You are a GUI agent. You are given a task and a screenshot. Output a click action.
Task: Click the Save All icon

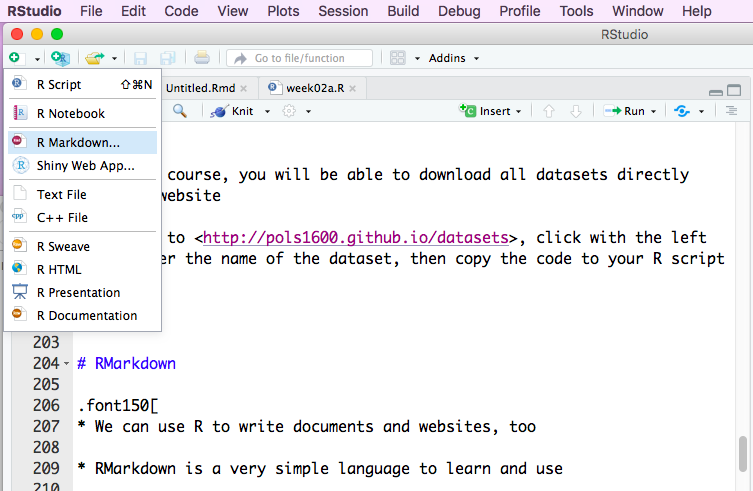click(168, 58)
